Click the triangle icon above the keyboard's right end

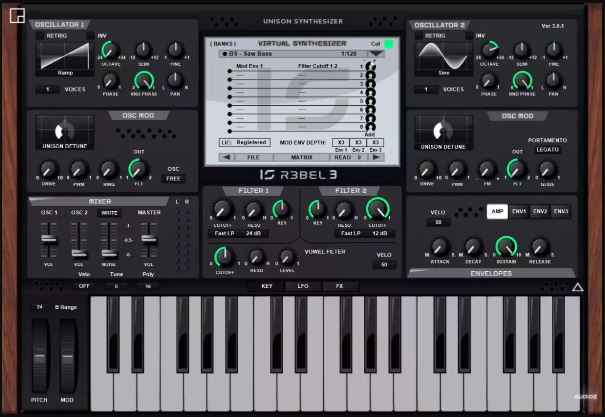(577, 287)
